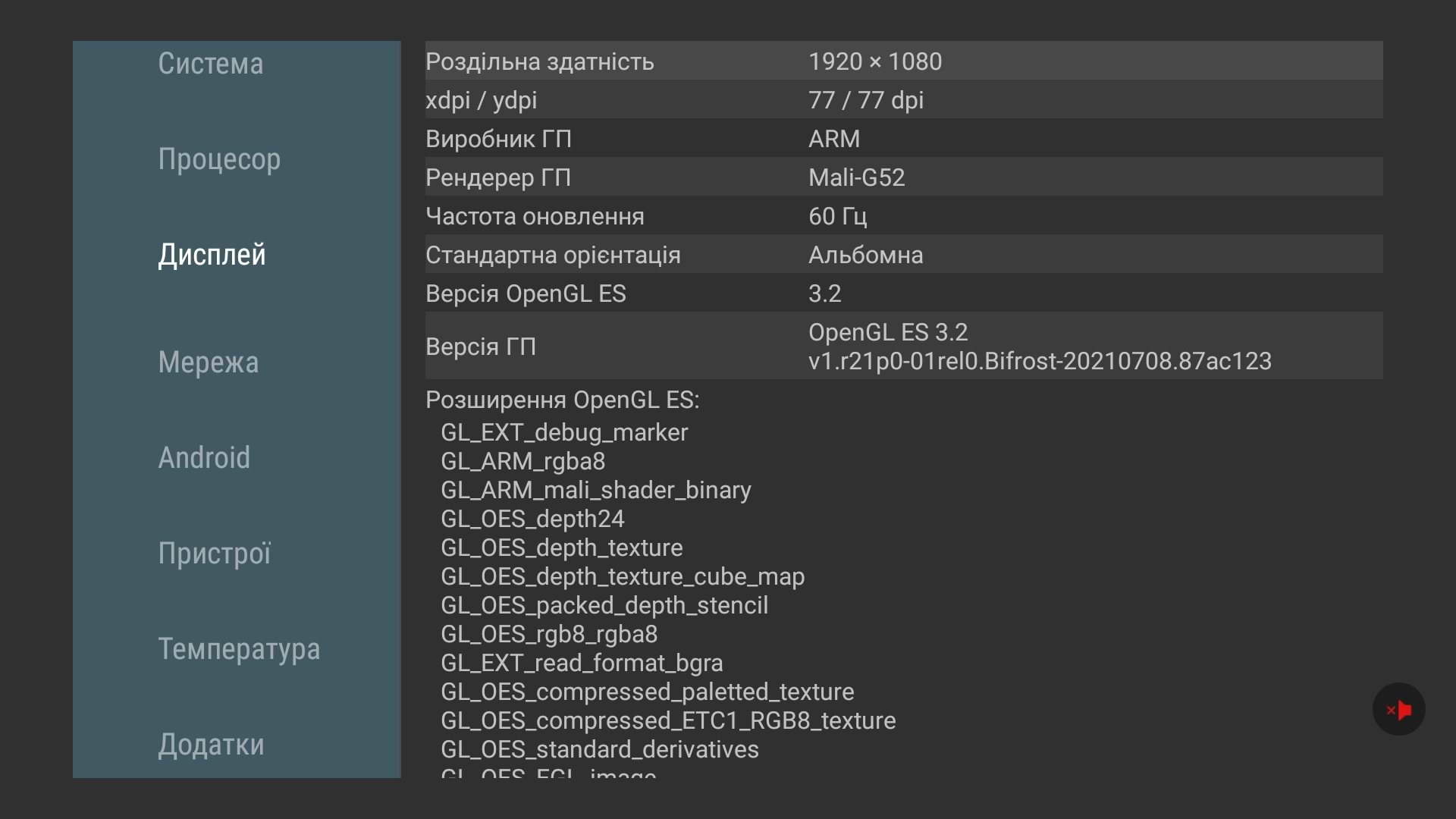Select the Версія OpenGL ES label
Image resolution: width=1456 pixels, height=819 pixels.
tap(526, 293)
